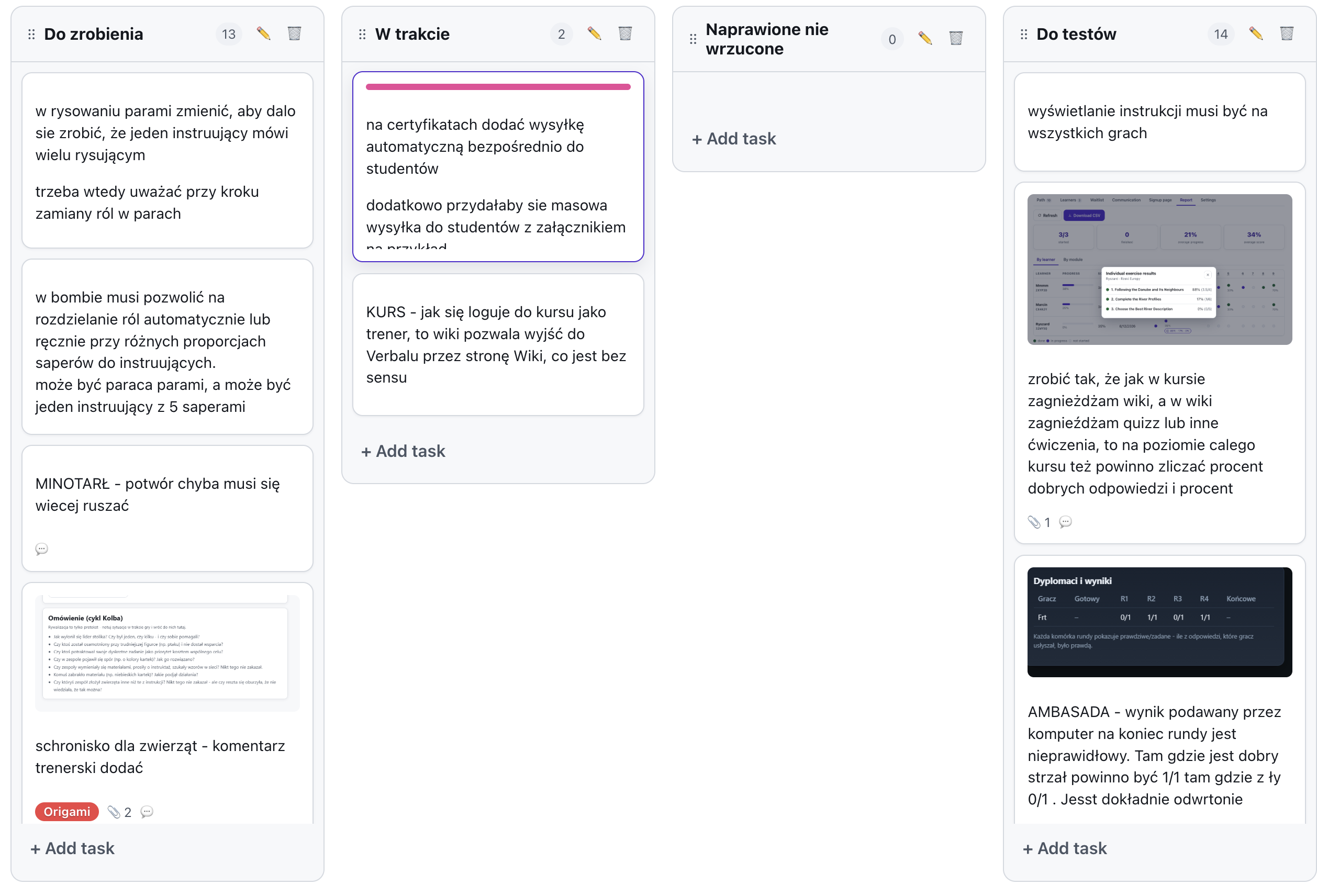
Task: Click the 0 task count badge
Action: [892, 39]
